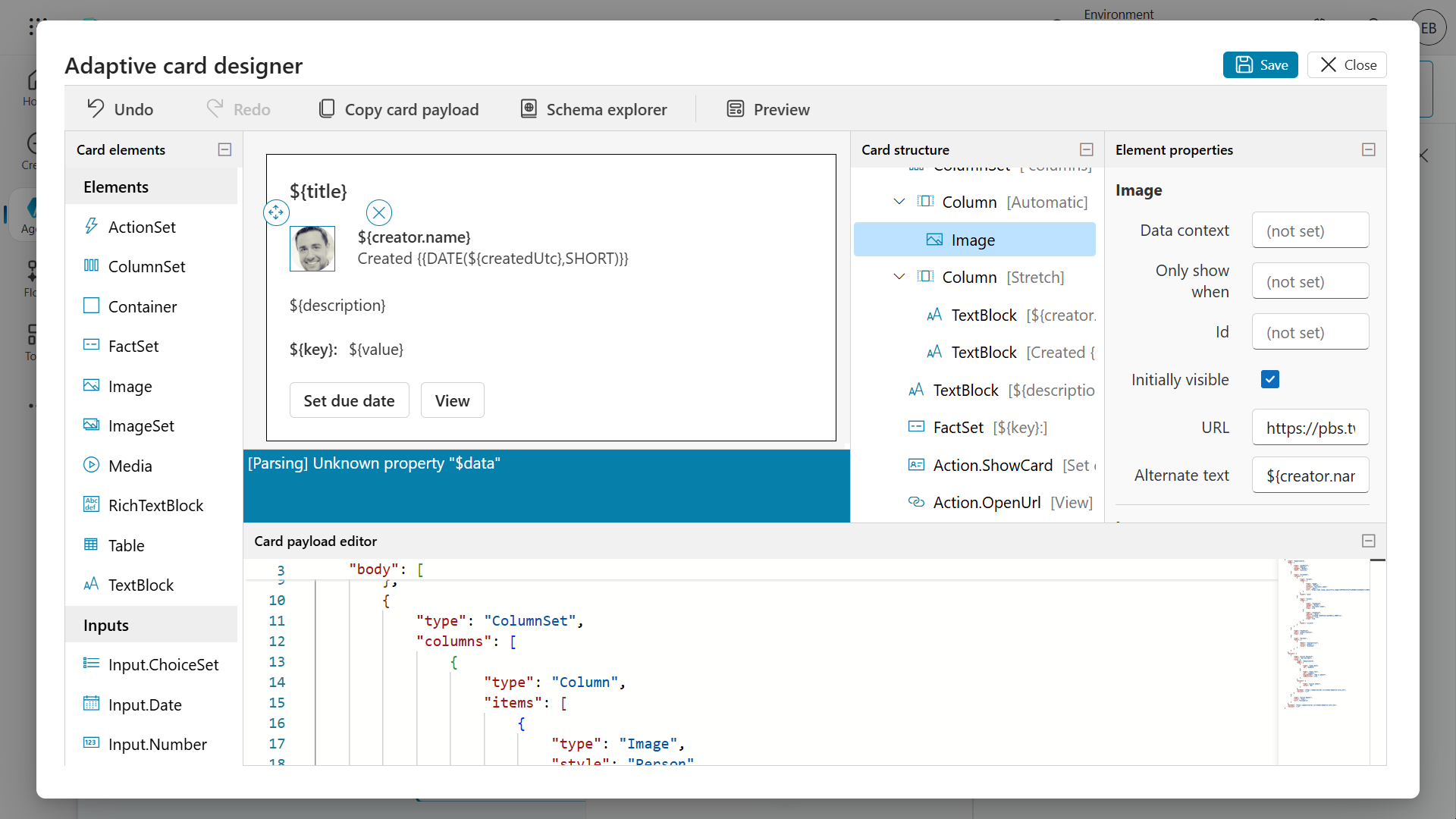Image resolution: width=1456 pixels, height=819 pixels.
Task: Click the URL input field
Action: (x=1310, y=428)
